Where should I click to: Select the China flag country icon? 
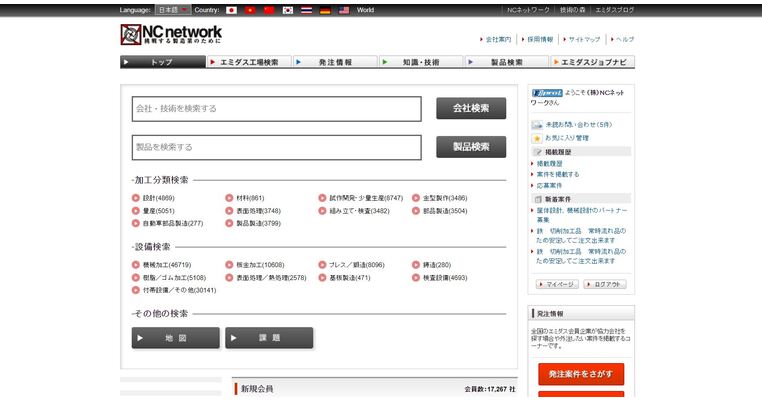click(268, 10)
